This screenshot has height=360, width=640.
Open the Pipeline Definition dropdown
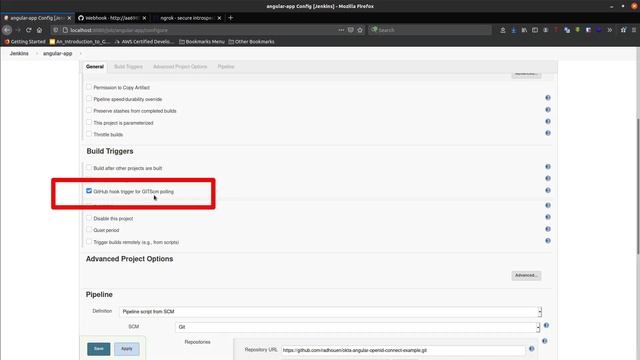pyautogui.click(x=331, y=311)
